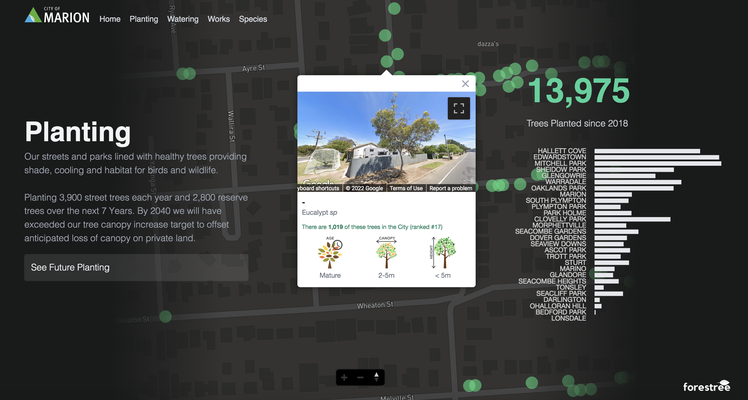748x400 pixels.
Task: Open Google Terms of Use link
Action: coord(406,188)
